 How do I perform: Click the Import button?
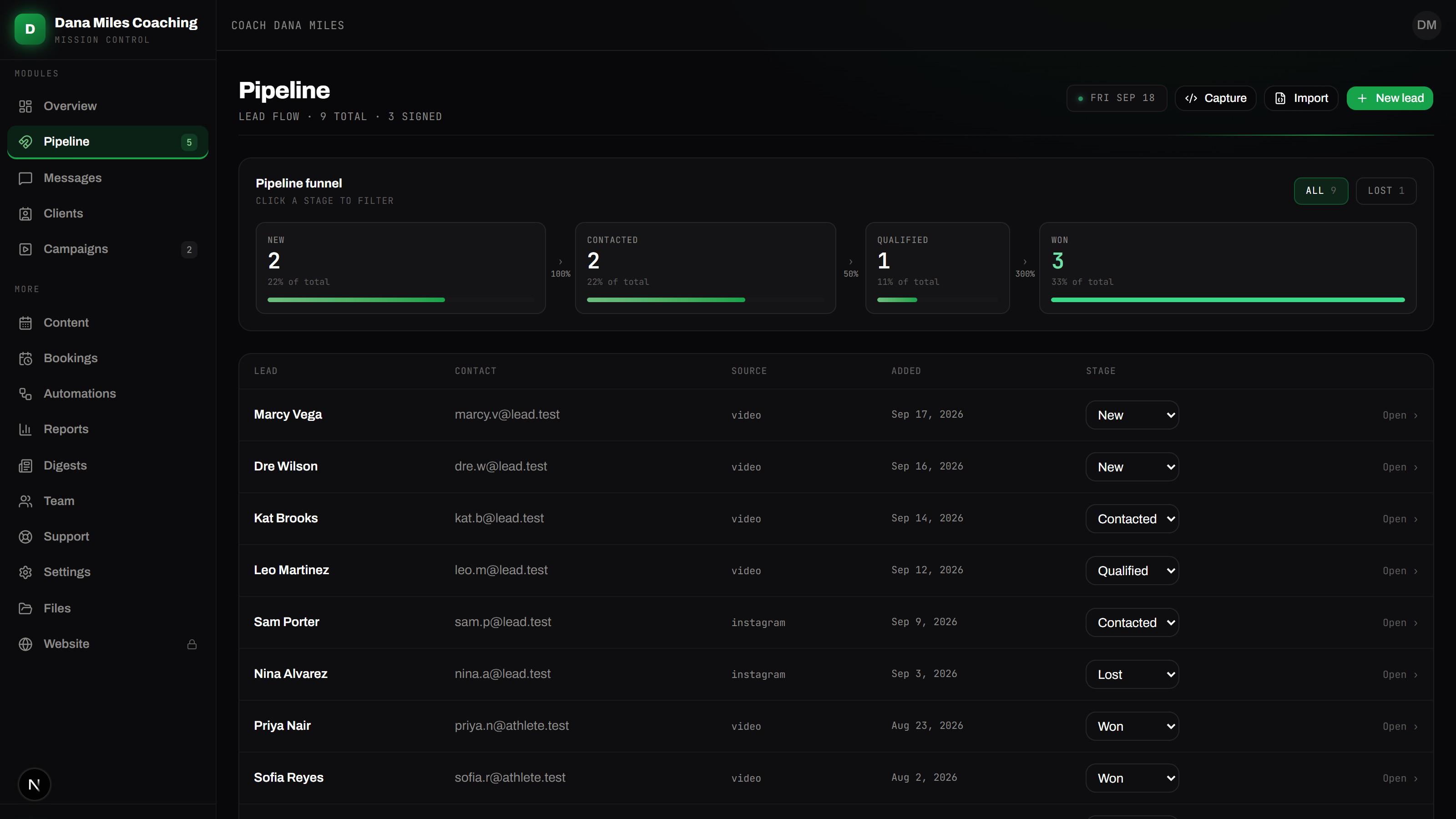click(1301, 98)
